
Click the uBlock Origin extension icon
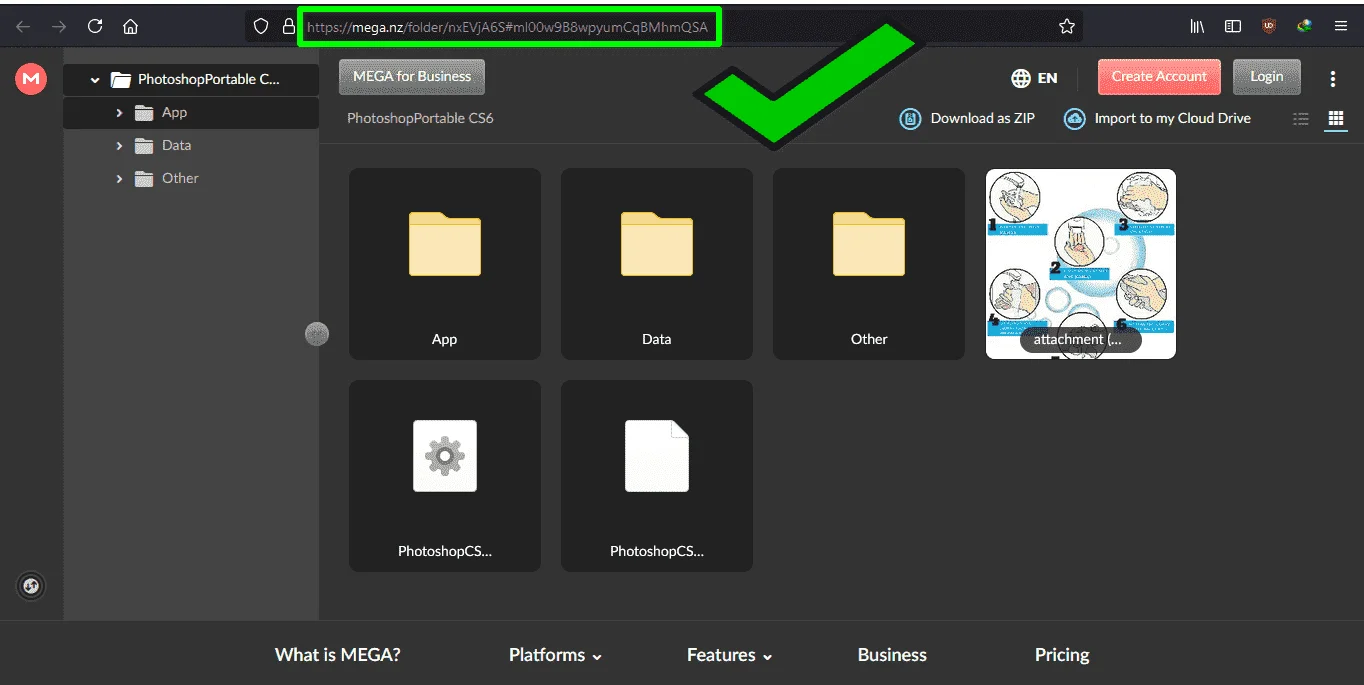(x=1269, y=27)
